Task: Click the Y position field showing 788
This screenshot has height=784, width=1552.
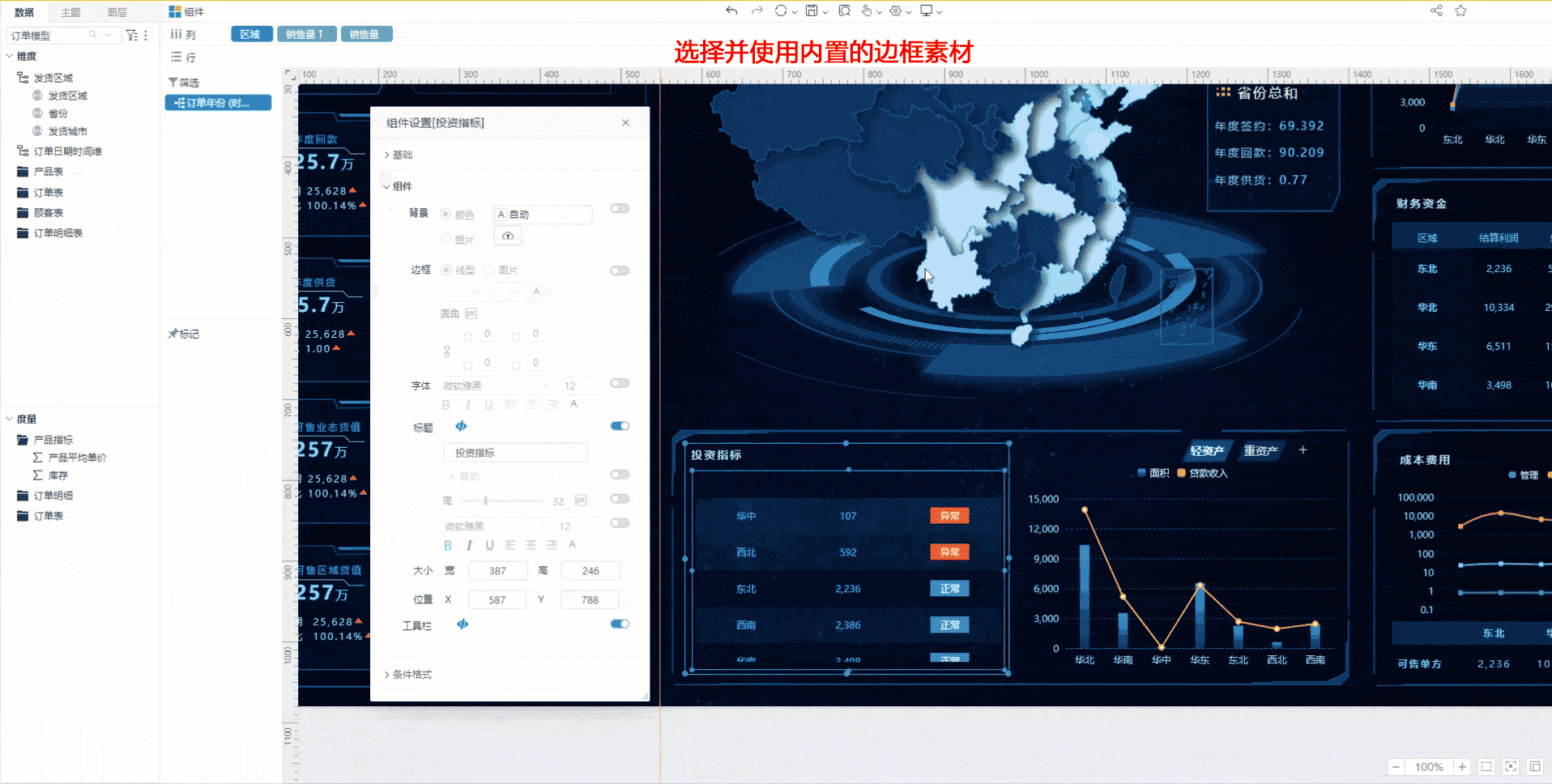Action: pyautogui.click(x=591, y=600)
